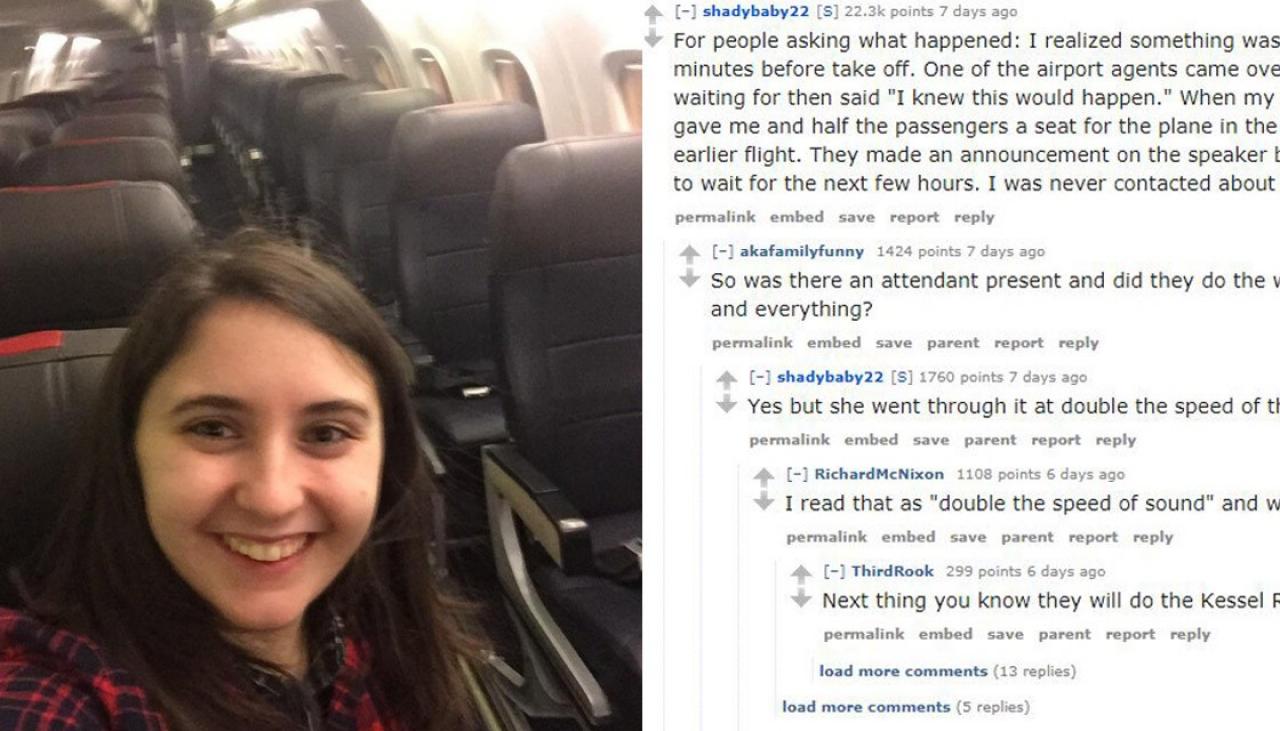Screen dimensions: 1280x731
Task: Reply to ThirdRook's comment
Action: [x=1190, y=634]
